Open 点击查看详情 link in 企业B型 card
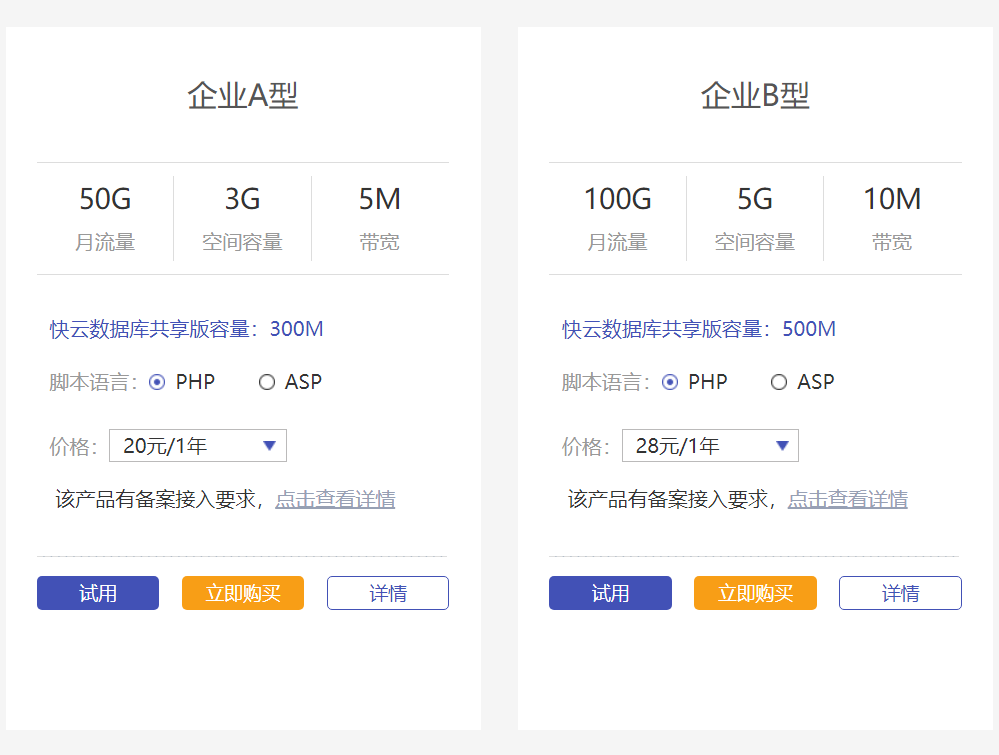This screenshot has width=999, height=755. (848, 499)
